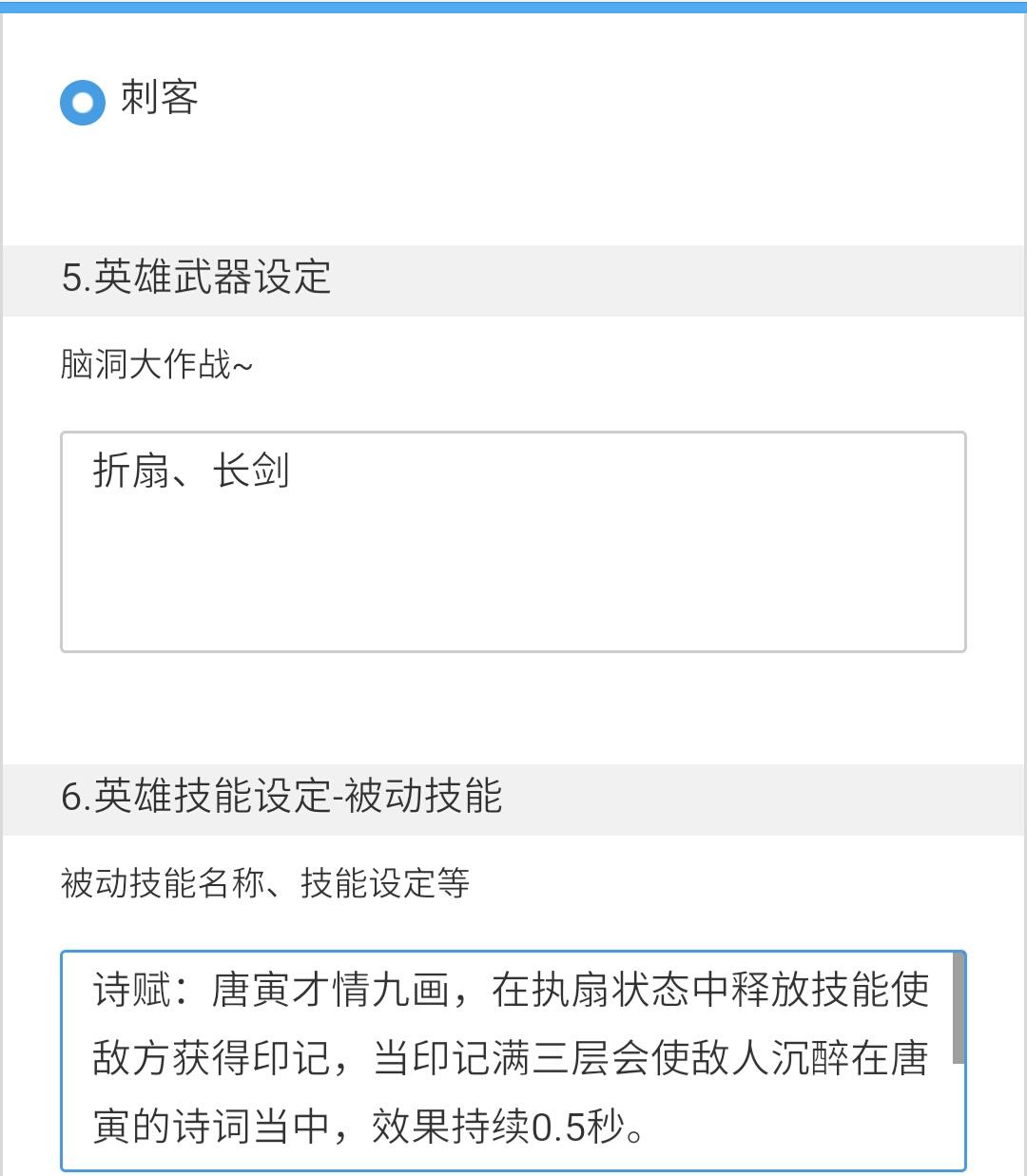
Task: Click 寅的诗词当中 in the last line
Action: 211,1128
